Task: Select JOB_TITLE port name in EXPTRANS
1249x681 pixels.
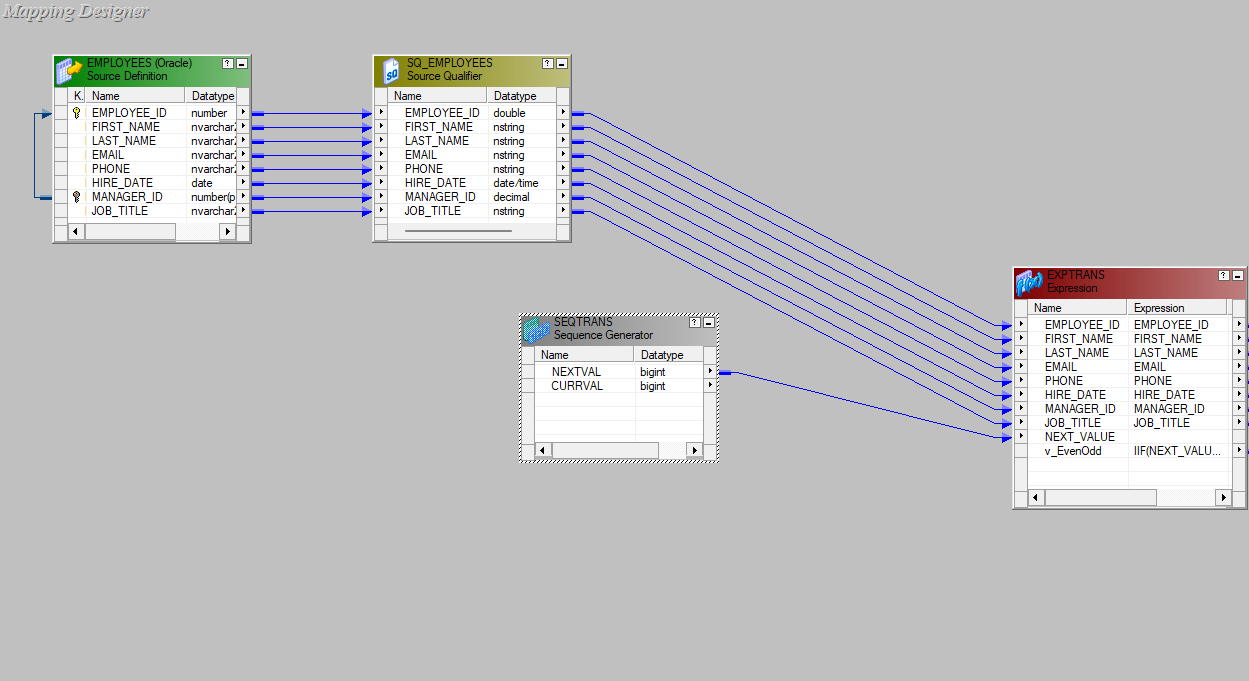Action: (x=1073, y=422)
